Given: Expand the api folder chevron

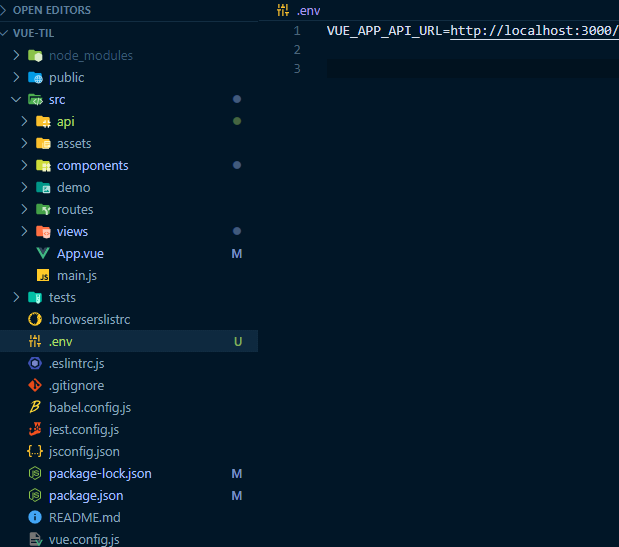Looking at the screenshot, I should 24,122.
